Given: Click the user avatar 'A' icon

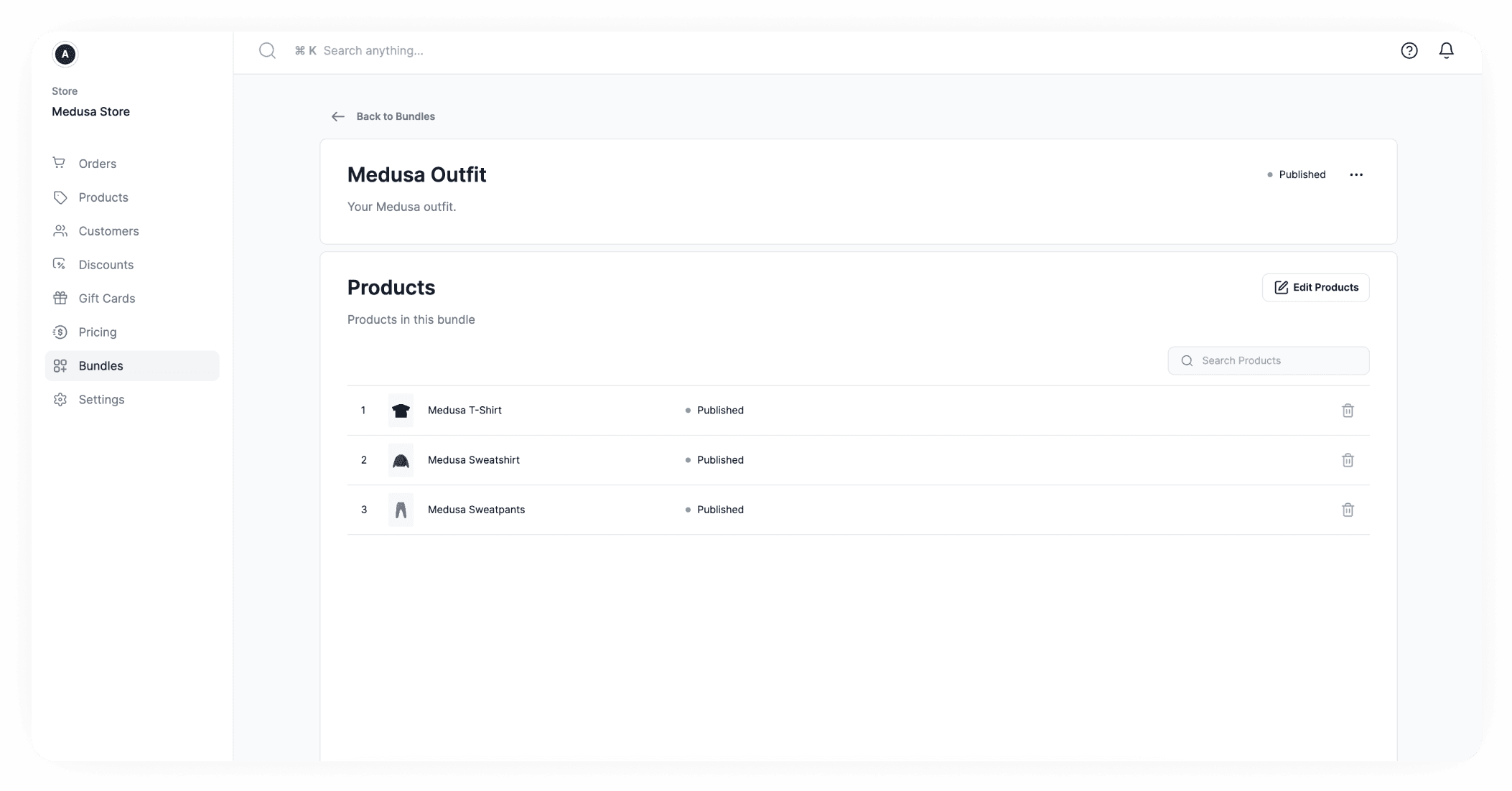Looking at the screenshot, I should 65,54.
